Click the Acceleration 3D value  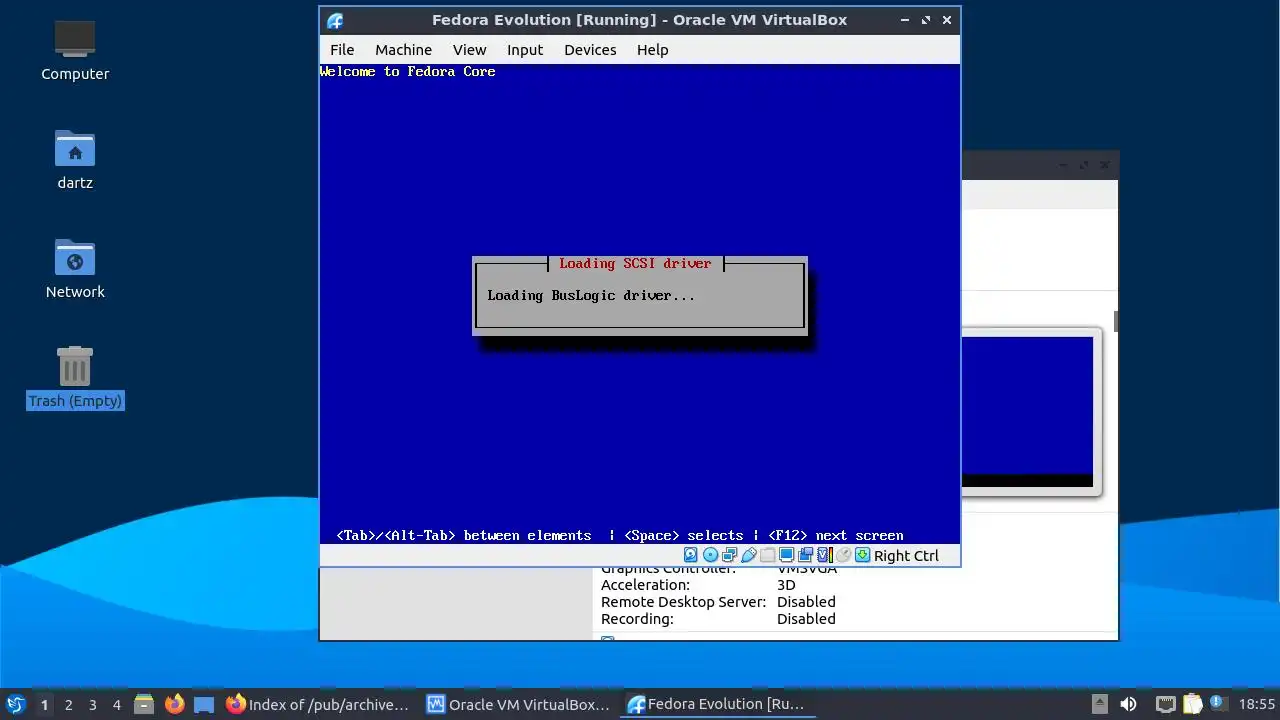coord(786,585)
